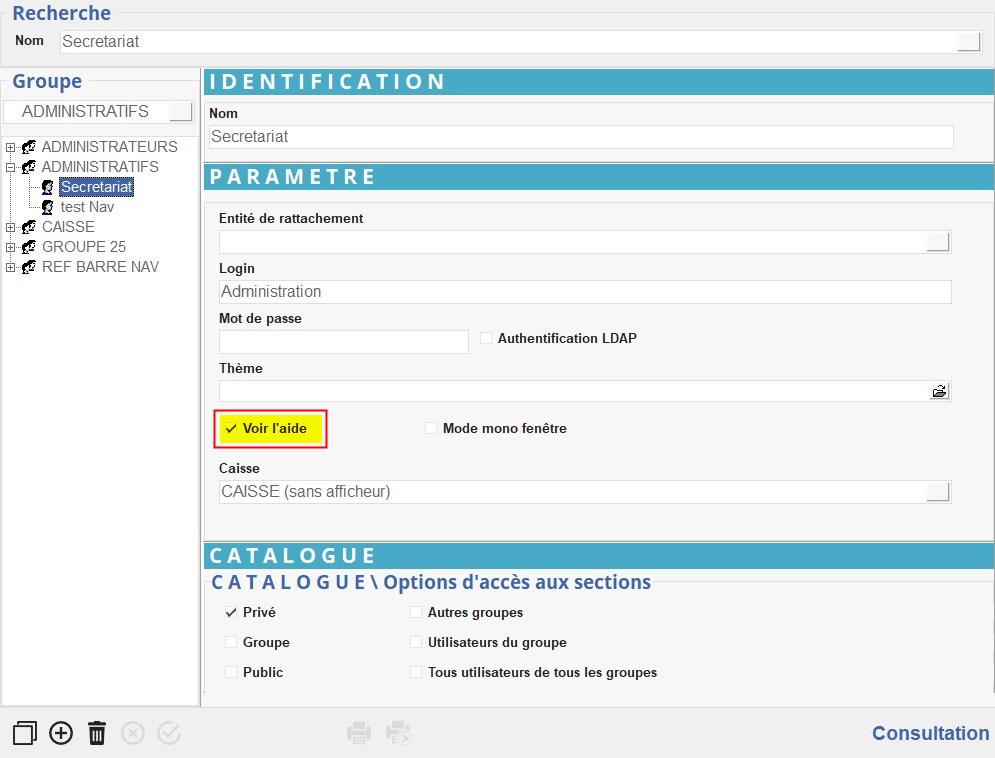Click the Consultation mode label

[930, 733]
